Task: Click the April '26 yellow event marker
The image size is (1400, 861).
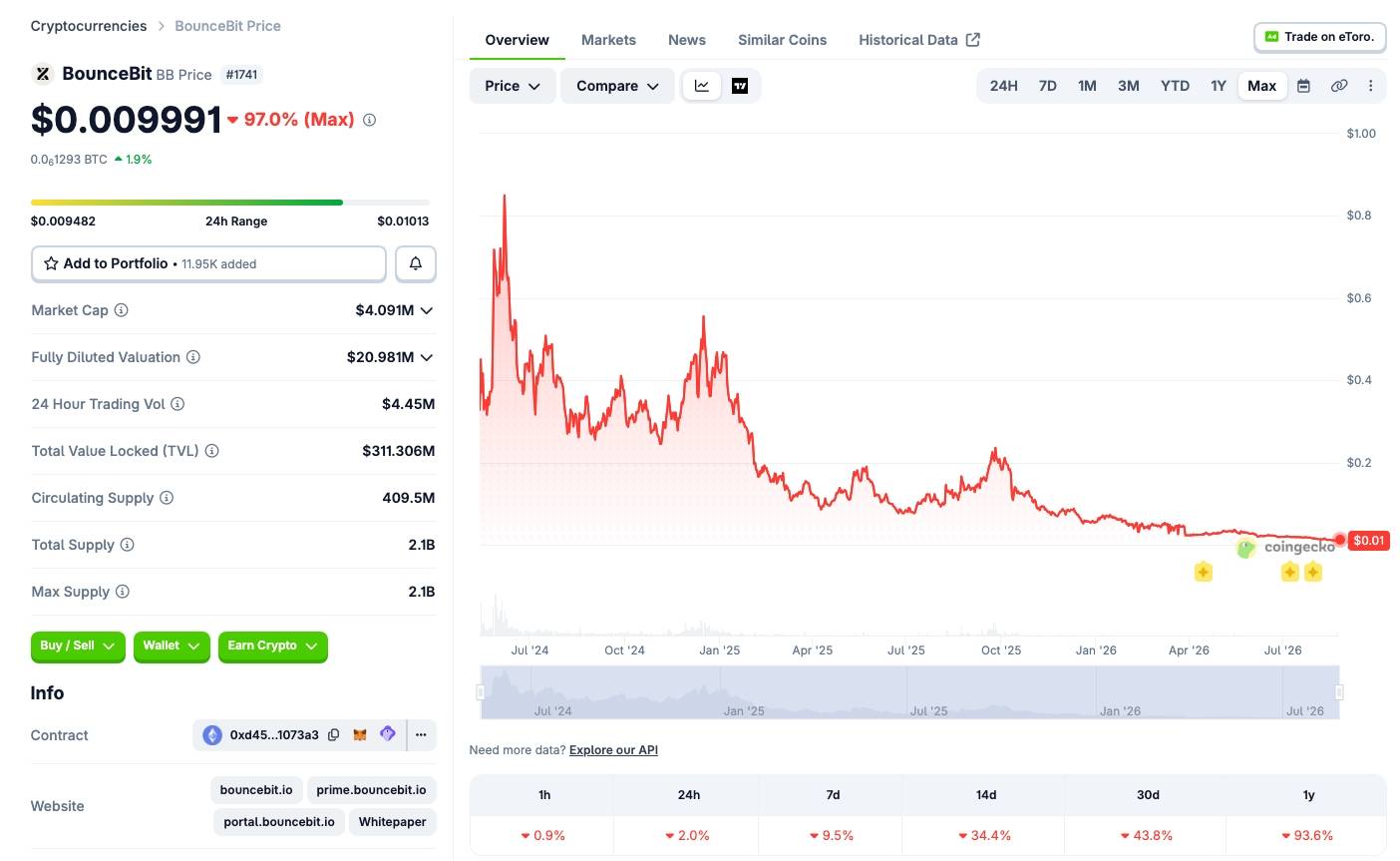Action: (1204, 572)
